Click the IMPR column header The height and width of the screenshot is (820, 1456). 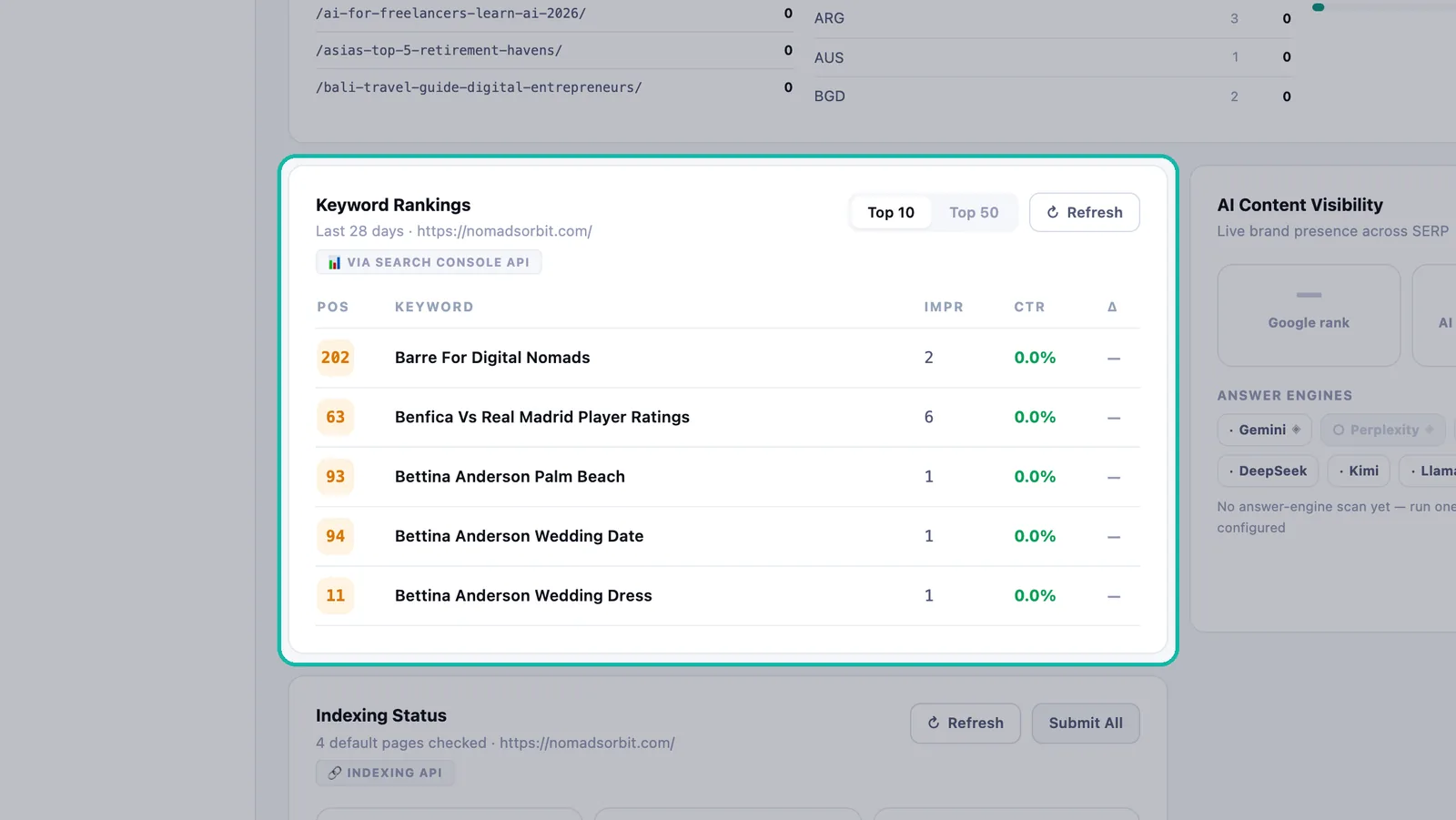[x=944, y=307]
